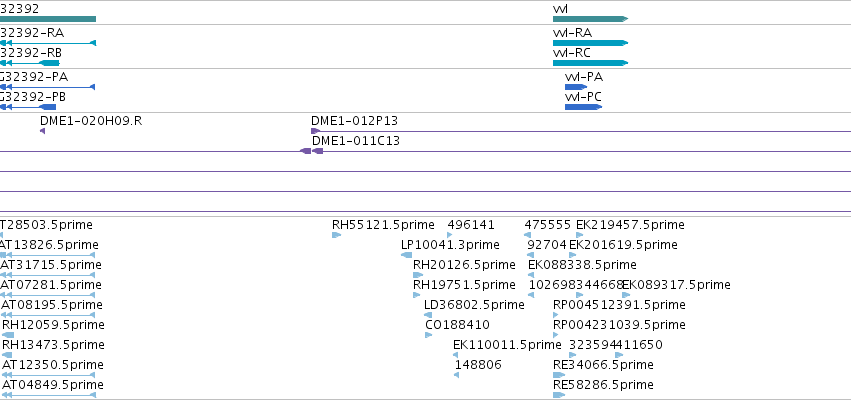Click the teal 32392 gene bar
The height and width of the screenshot is (400, 851).
[x=48, y=19]
